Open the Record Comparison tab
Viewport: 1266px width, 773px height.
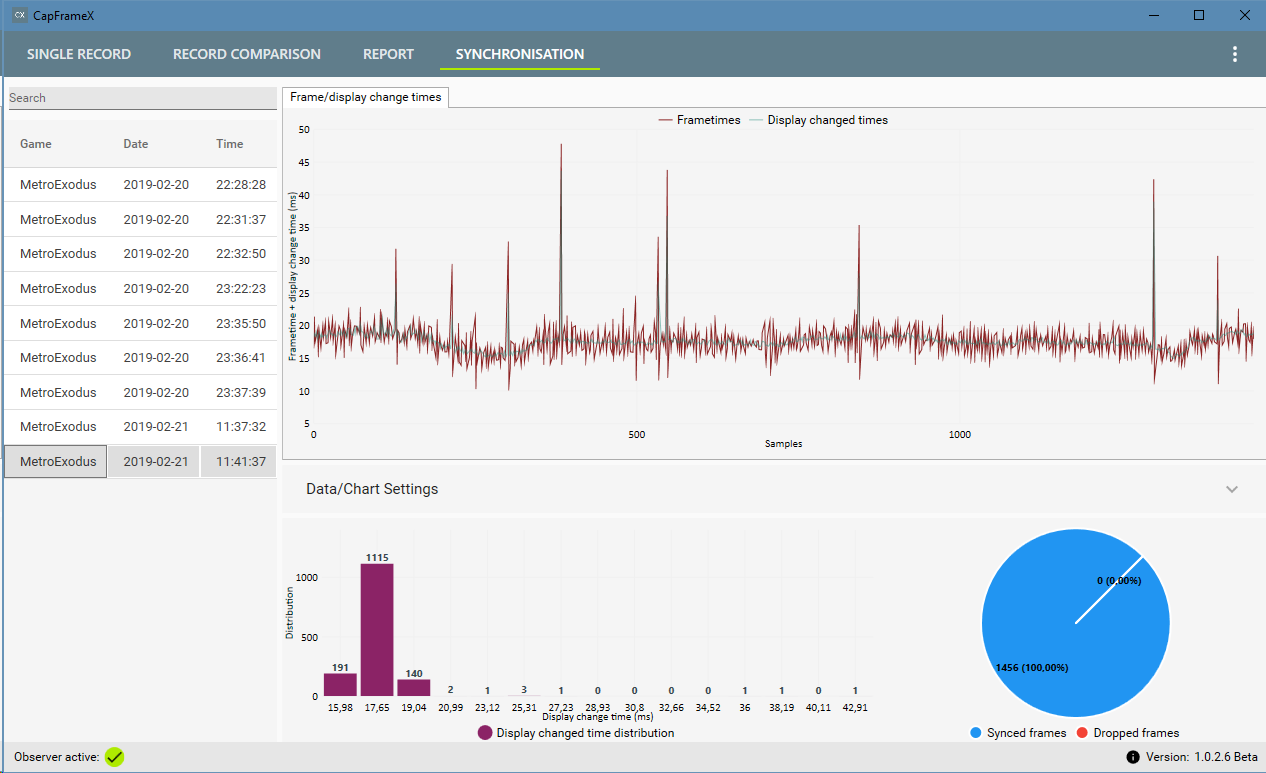[x=247, y=54]
